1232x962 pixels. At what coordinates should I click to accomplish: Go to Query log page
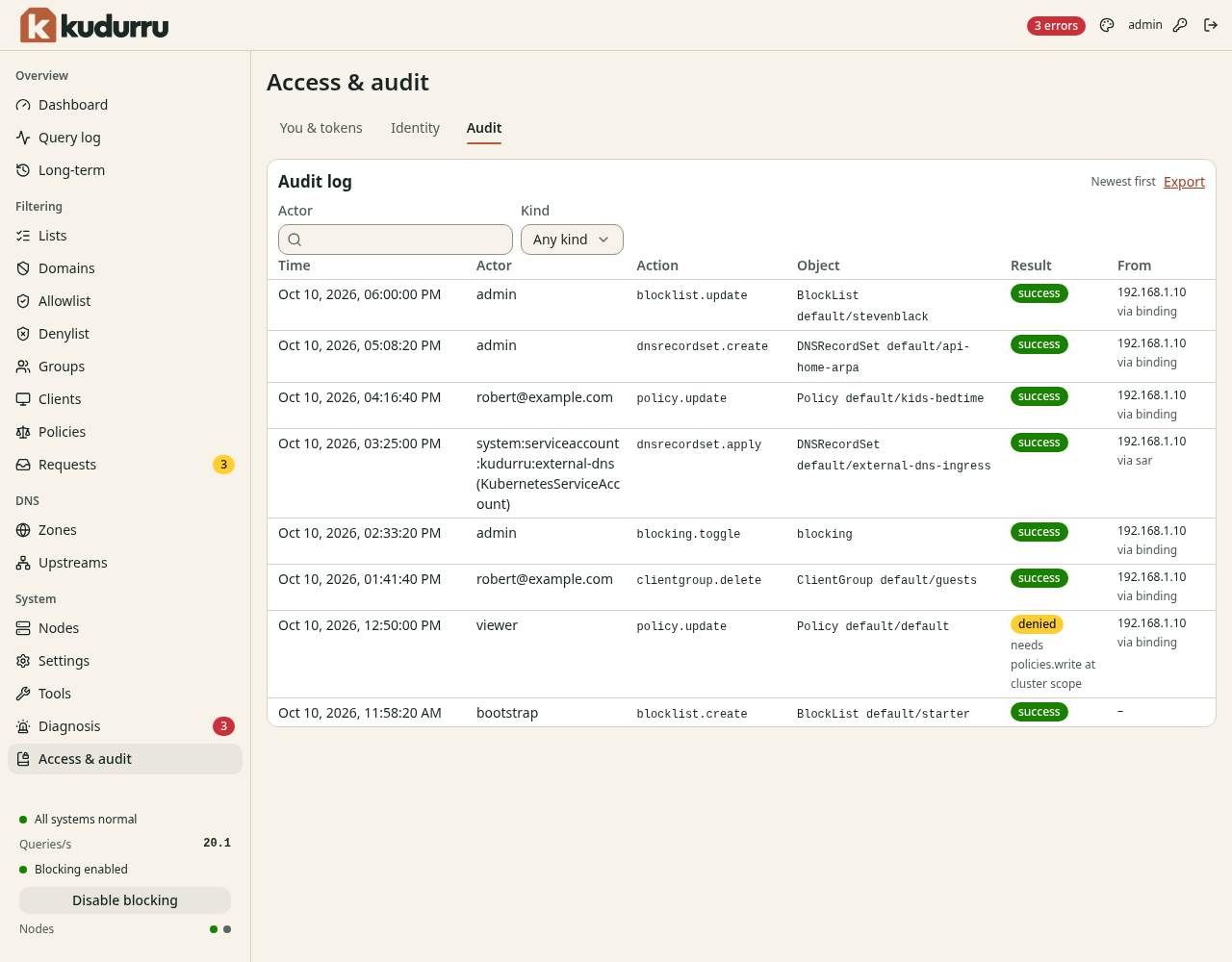[125, 138]
